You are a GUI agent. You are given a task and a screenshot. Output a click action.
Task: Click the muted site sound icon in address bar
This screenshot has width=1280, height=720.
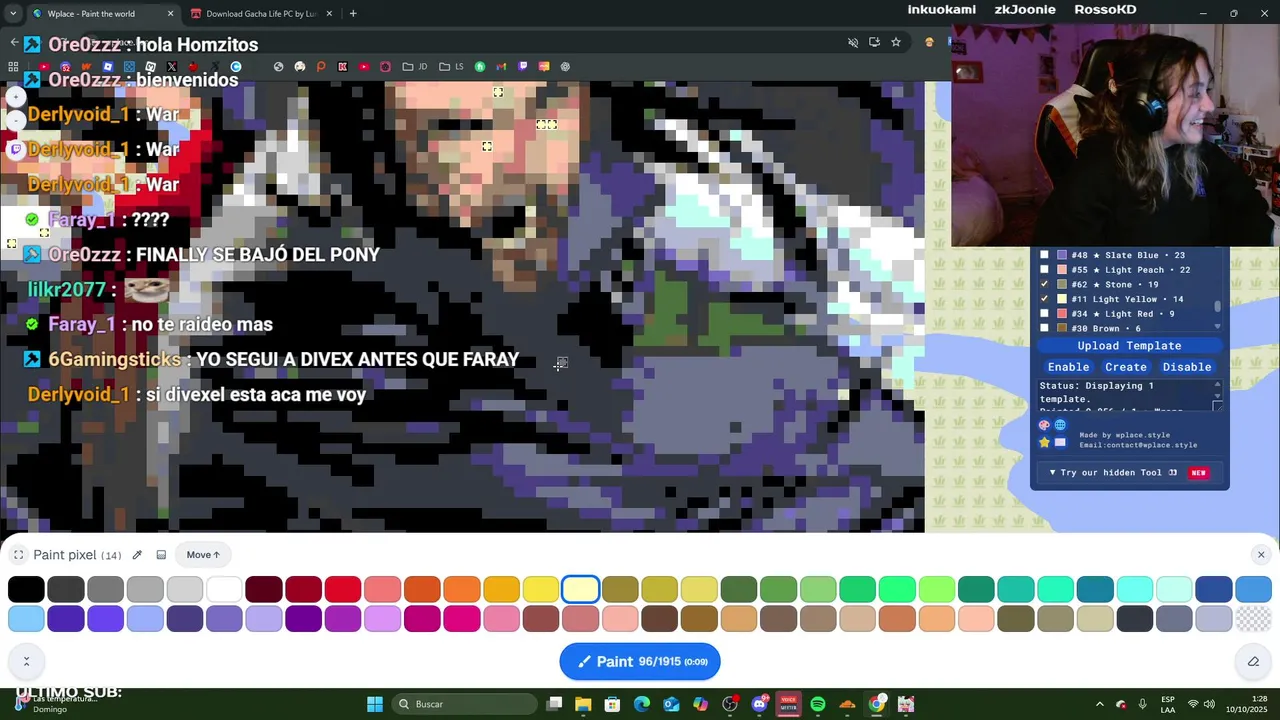click(853, 42)
